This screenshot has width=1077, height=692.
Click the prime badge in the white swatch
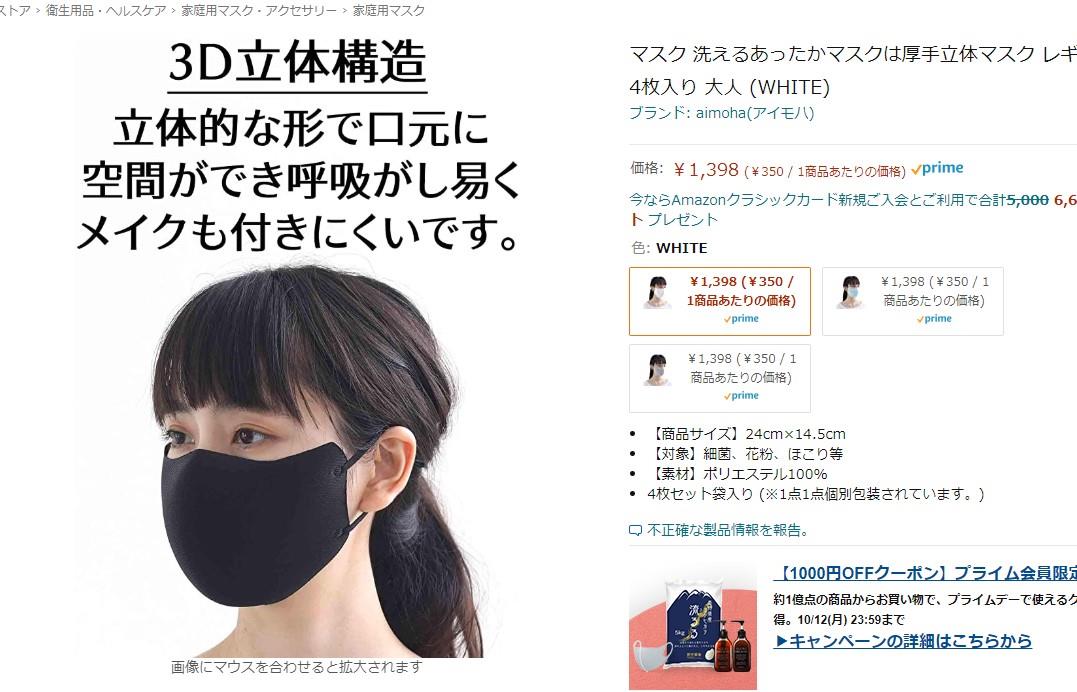pos(740,319)
